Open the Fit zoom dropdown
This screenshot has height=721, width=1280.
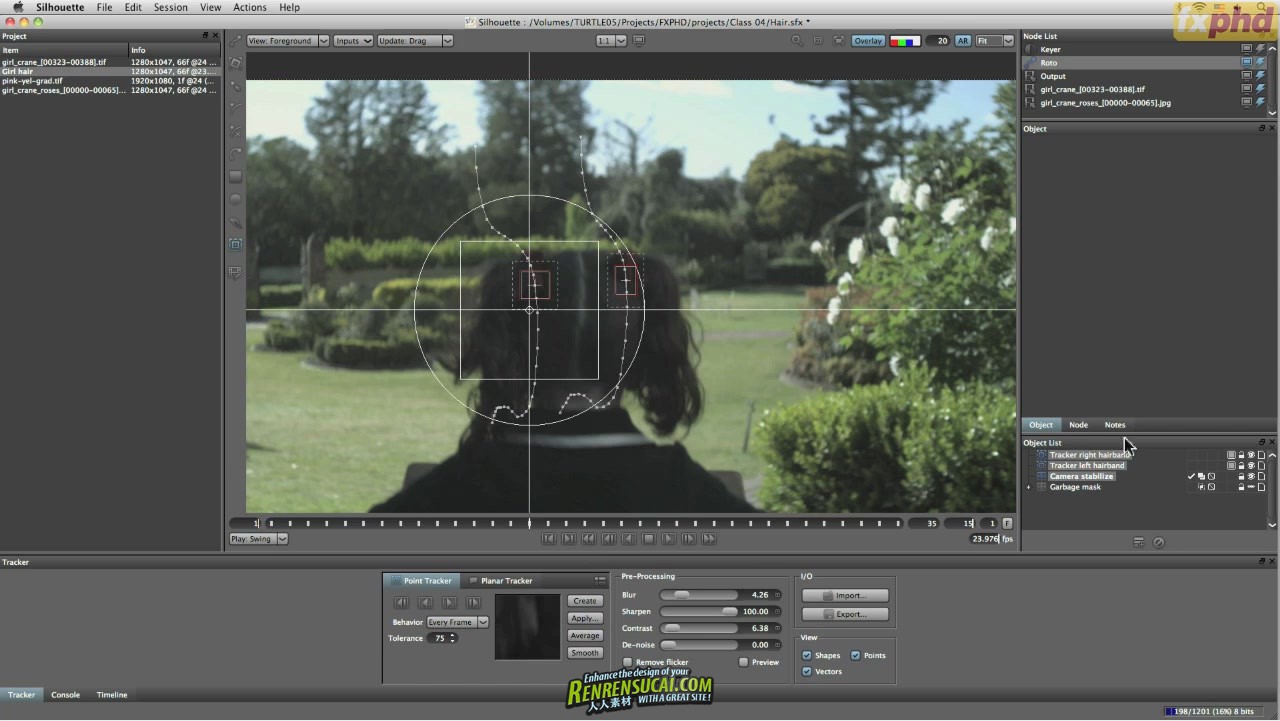995,41
